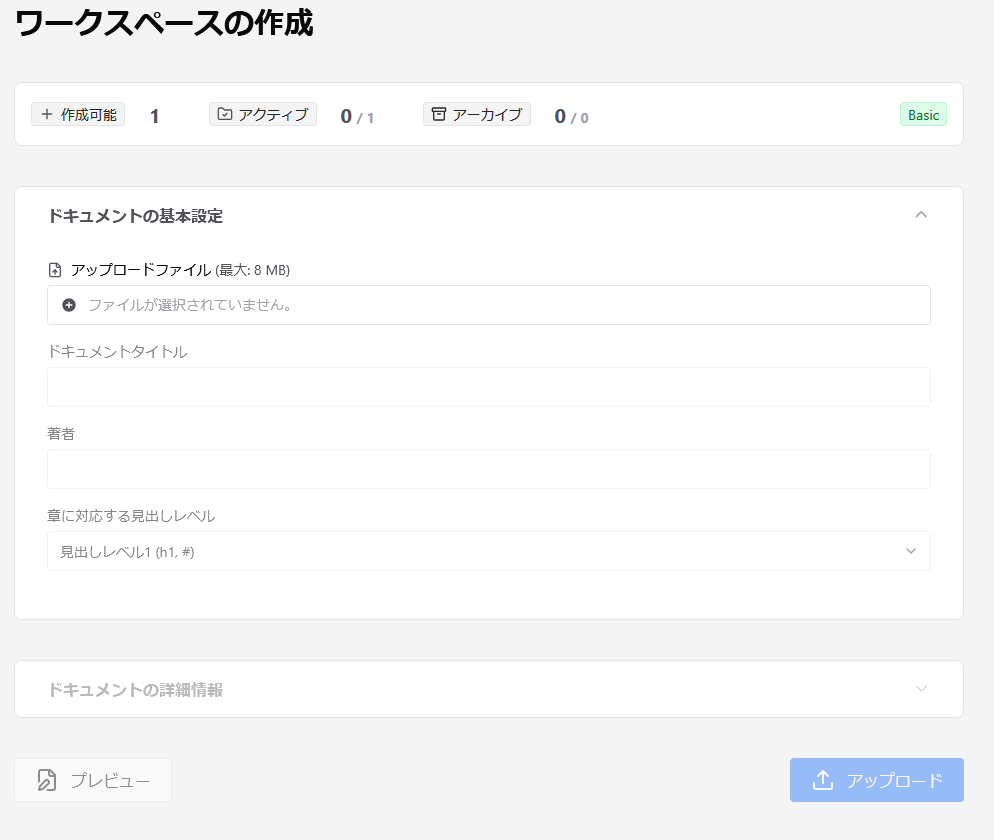Expand the ドキュメントの詳細情報 section
The image size is (994, 840).
pos(921,688)
